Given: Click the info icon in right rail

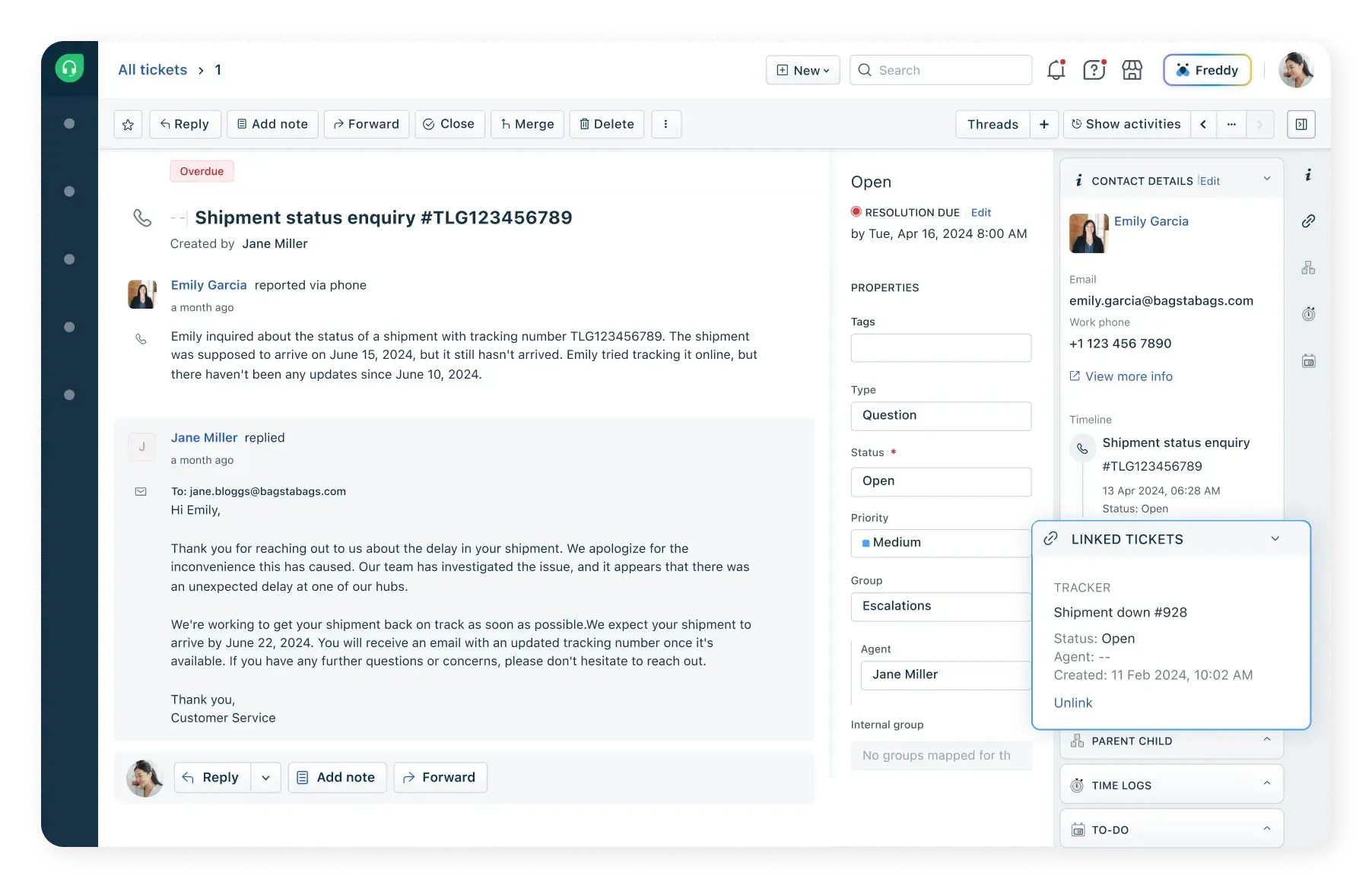Looking at the screenshot, I should (1308, 176).
